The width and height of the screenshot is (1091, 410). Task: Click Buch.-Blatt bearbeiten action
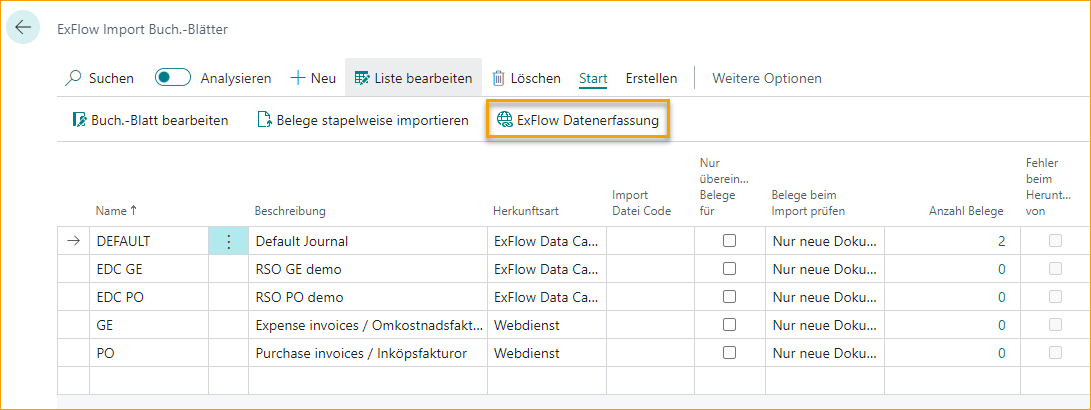150,120
